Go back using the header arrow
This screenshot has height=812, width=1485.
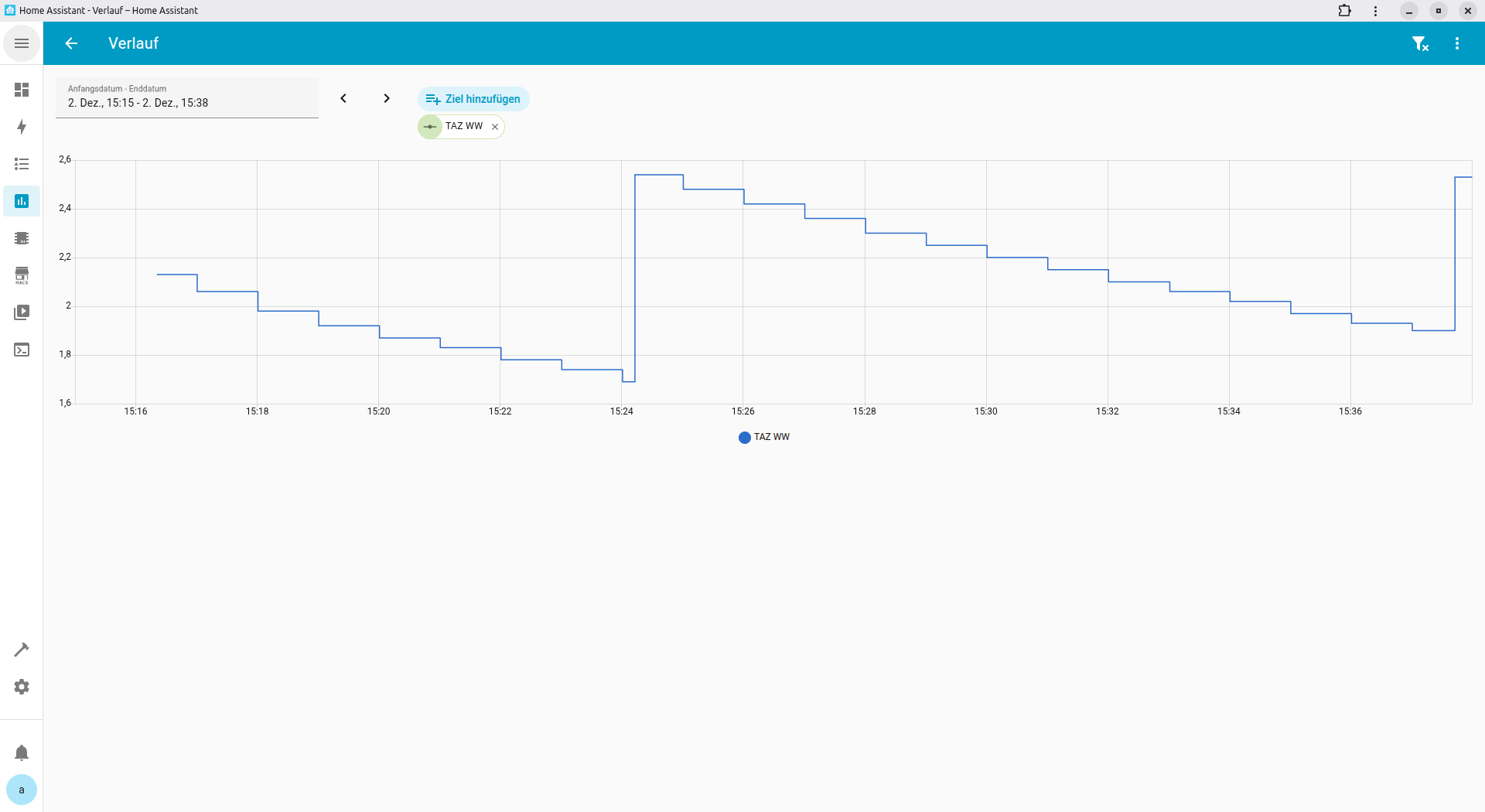(x=71, y=43)
